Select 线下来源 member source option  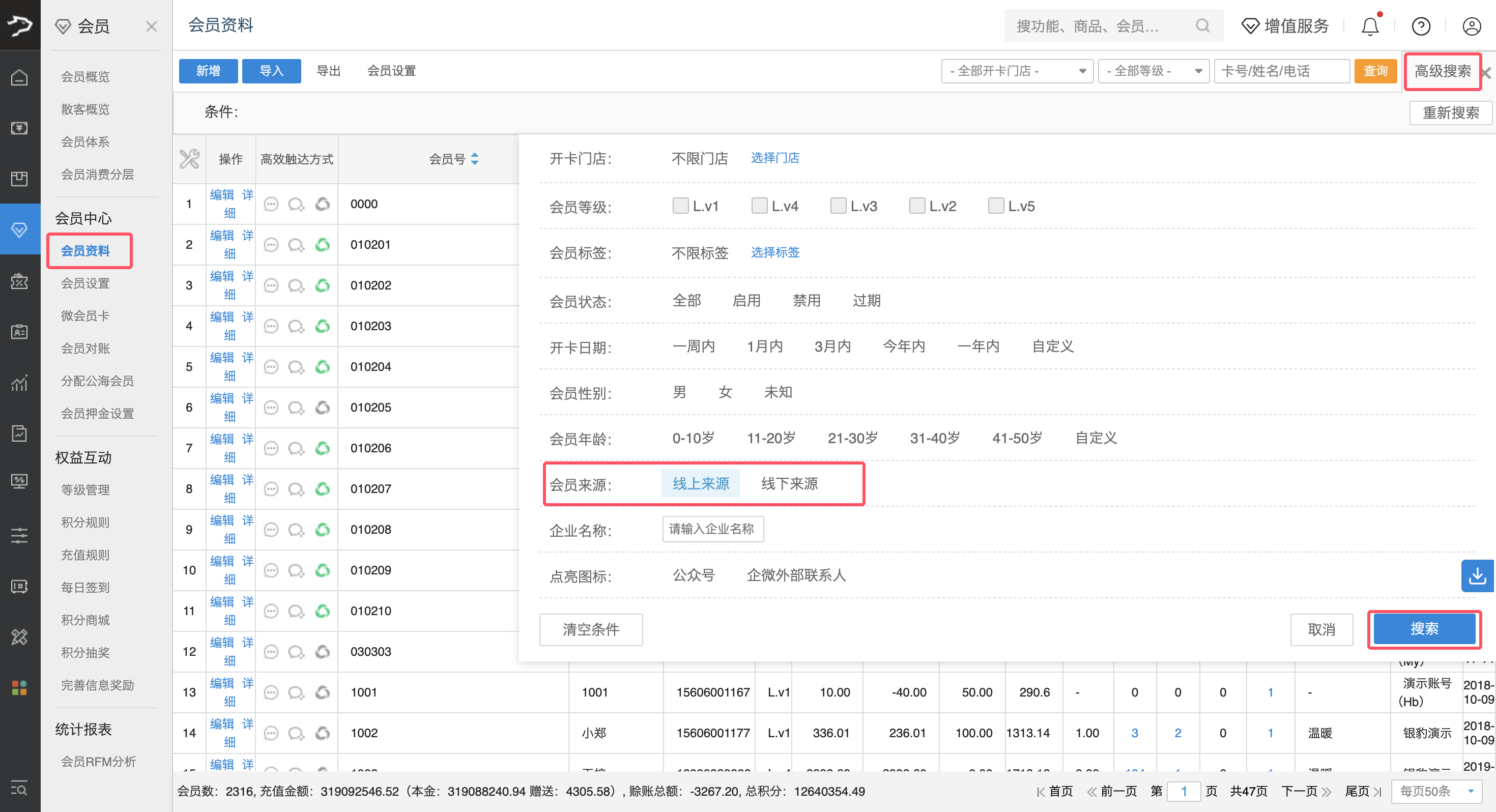(x=789, y=483)
